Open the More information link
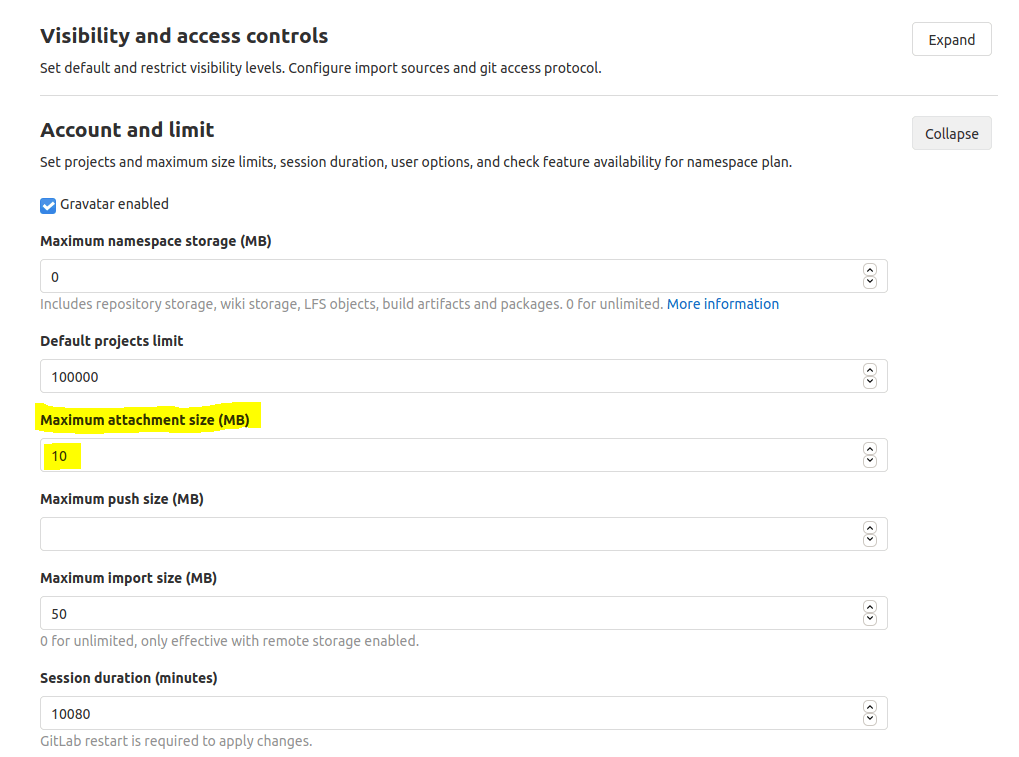This screenshot has height=757, width=1019. point(722,304)
